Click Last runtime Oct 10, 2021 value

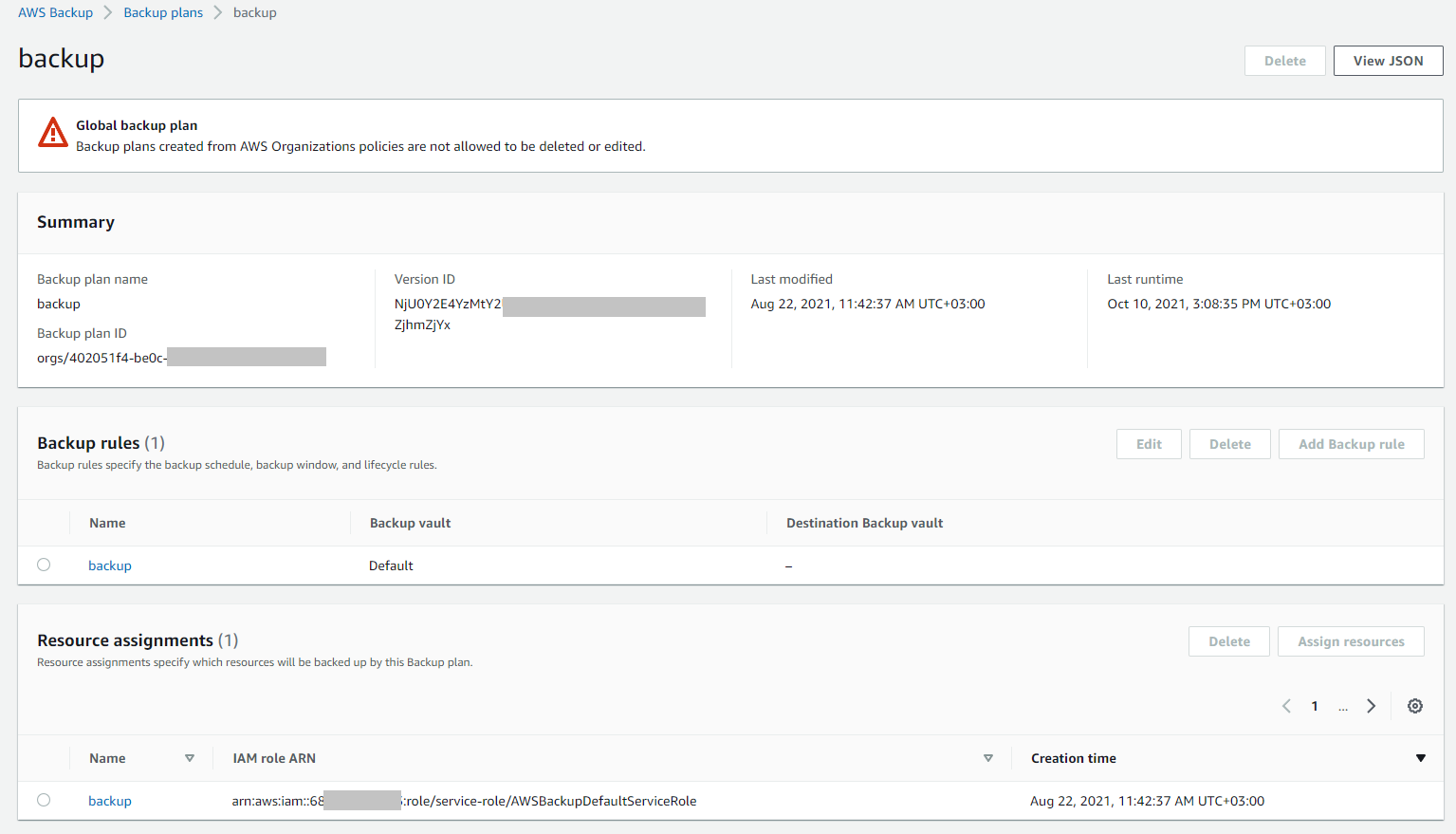point(1219,304)
